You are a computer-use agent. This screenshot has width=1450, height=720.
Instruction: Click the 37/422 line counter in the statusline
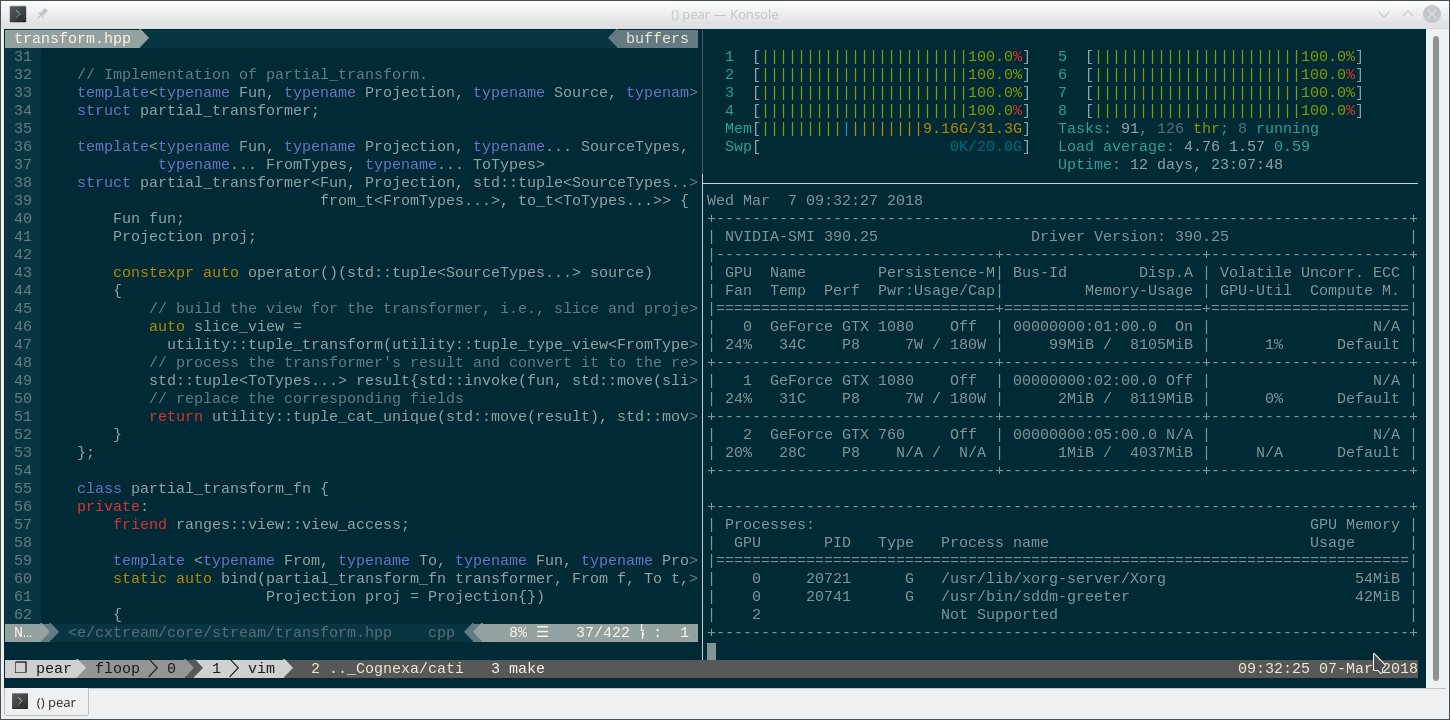603,632
